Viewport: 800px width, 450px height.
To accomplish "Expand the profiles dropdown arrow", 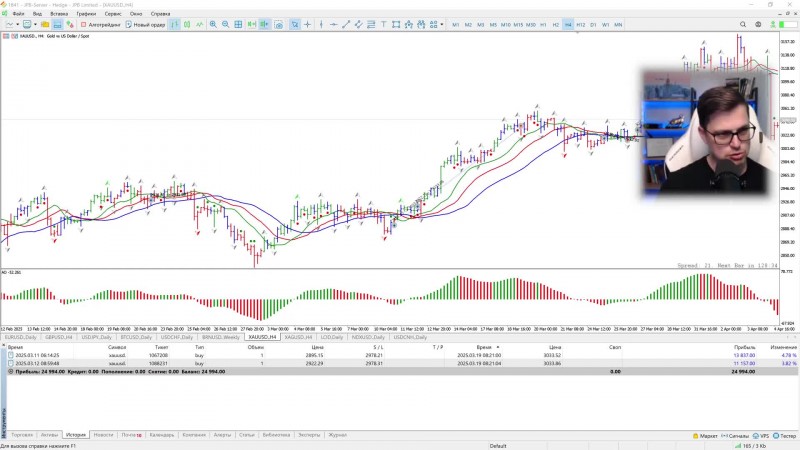I will pyautogui.click(x=35, y=24).
